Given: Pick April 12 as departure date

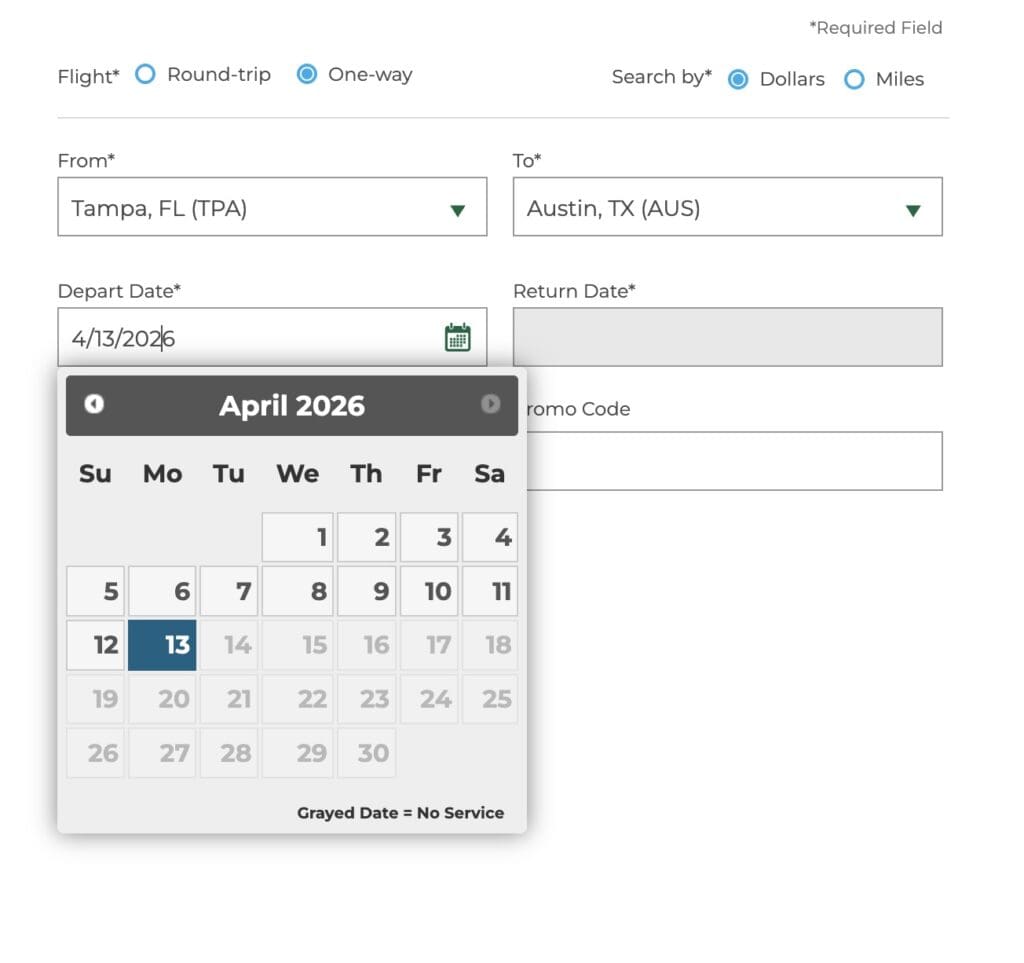Looking at the screenshot, I should pyautogui.click(x=94, y=645).
